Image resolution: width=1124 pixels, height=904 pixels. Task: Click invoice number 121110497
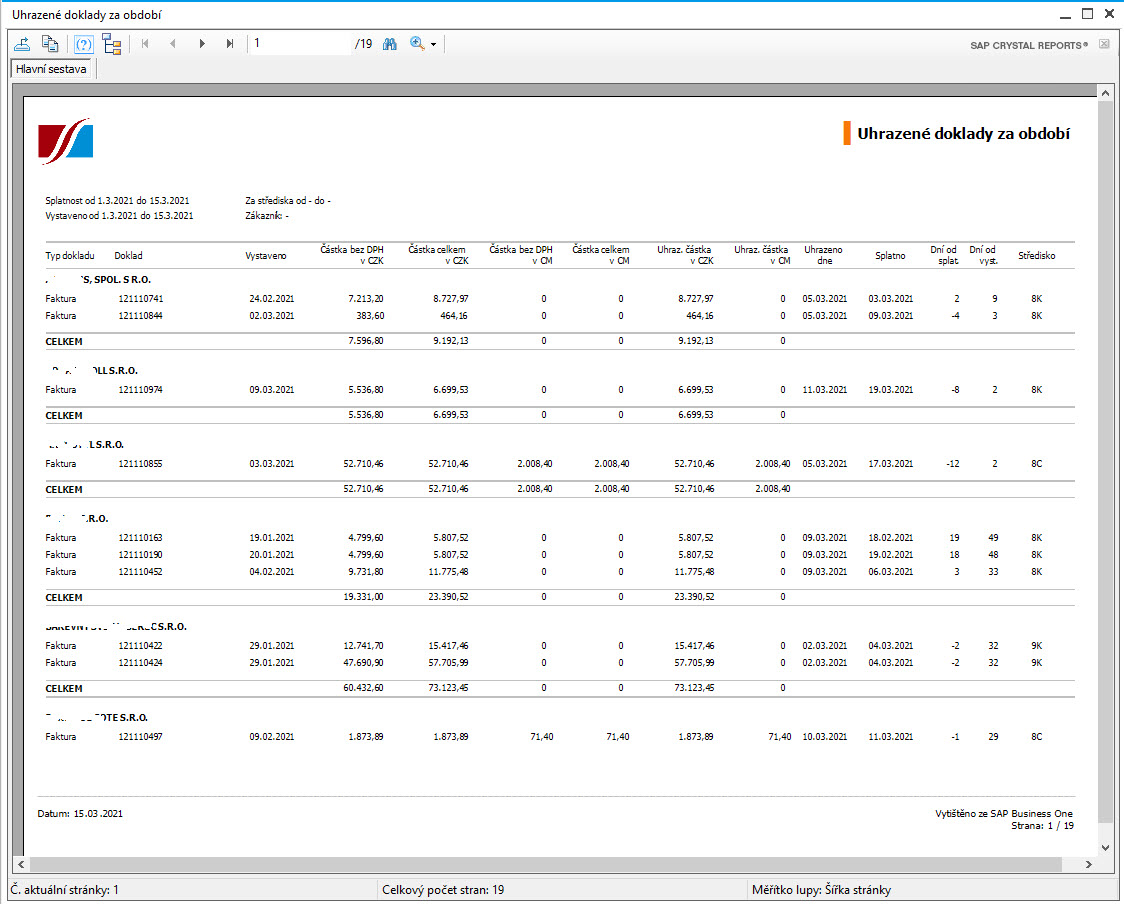(x=140, y=737)
